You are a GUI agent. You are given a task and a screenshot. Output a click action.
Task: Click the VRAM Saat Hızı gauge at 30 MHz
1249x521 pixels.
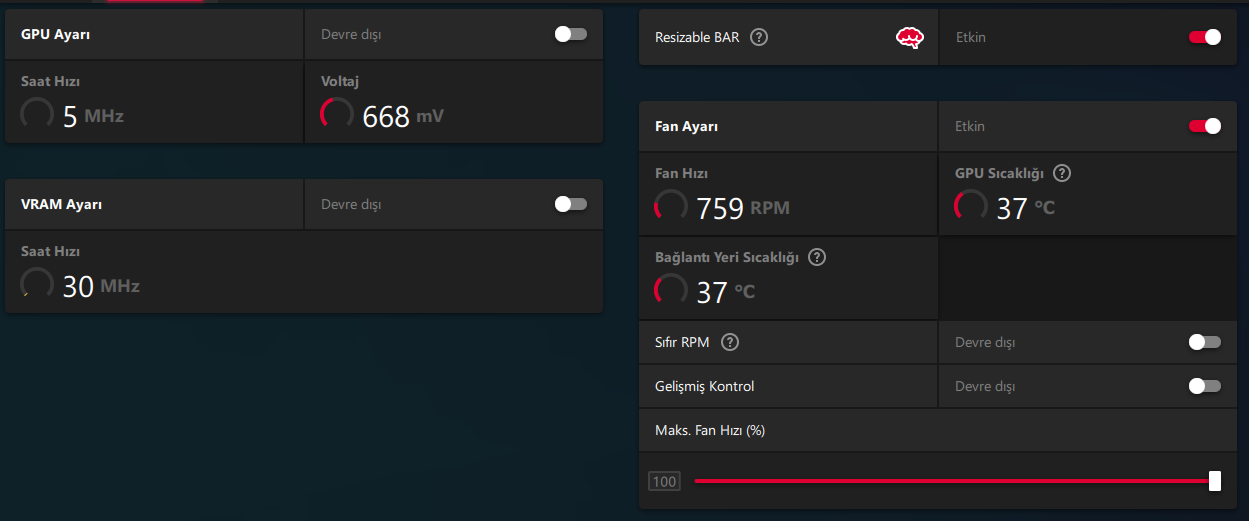(37, 284)
